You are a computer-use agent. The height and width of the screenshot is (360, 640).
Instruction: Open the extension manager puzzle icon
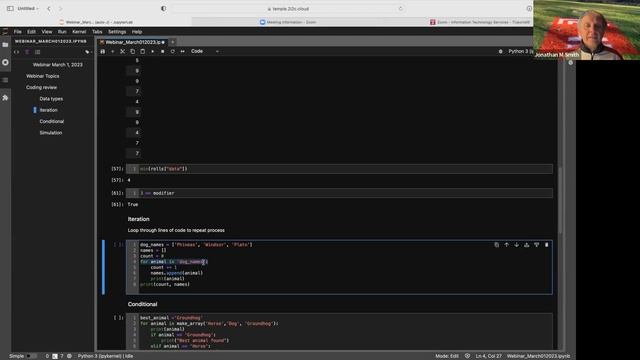[5, 98]
